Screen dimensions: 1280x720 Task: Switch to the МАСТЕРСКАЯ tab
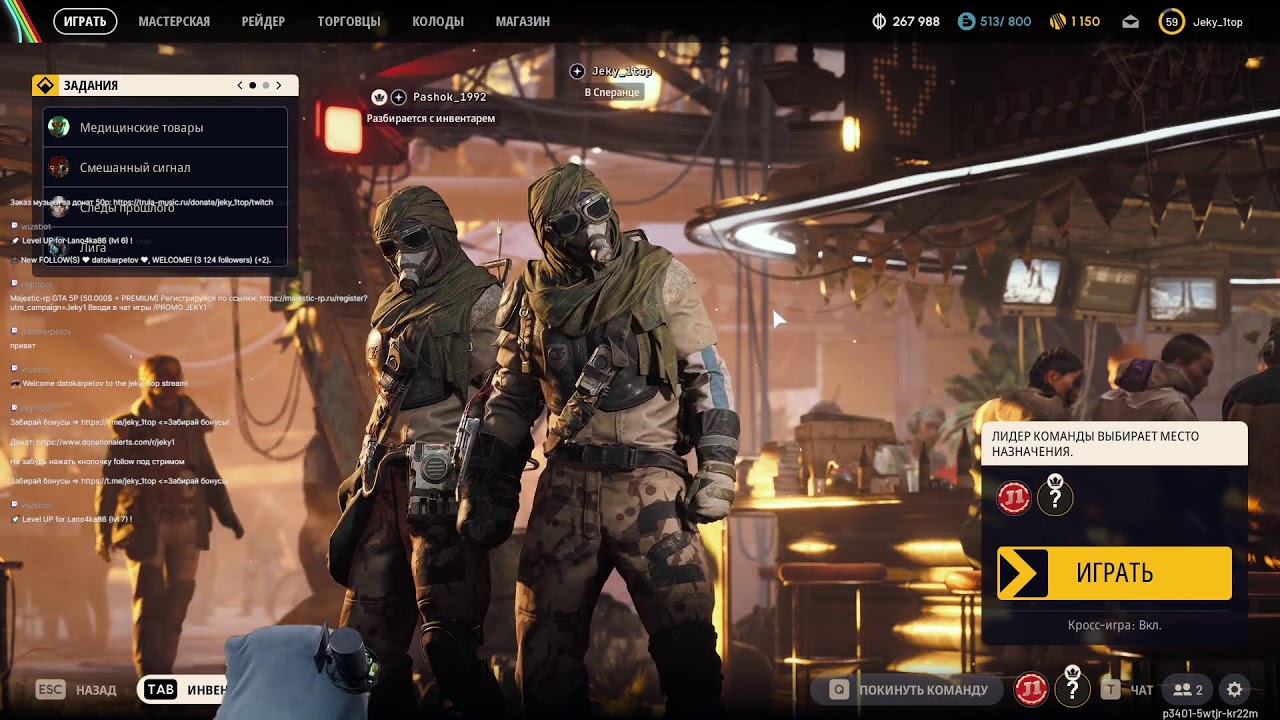click(x=174, y=21)
